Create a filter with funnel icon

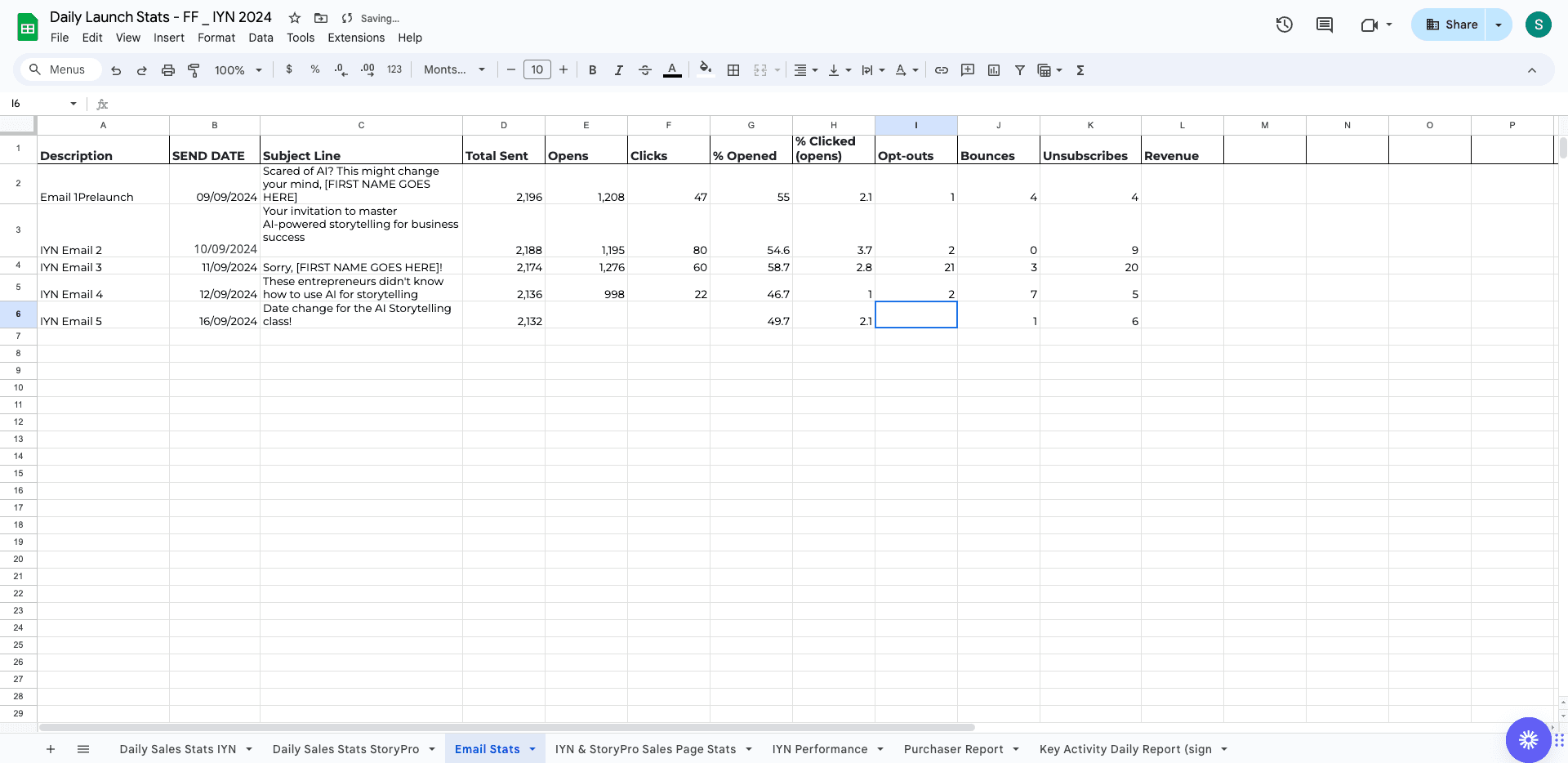[1020, 70]
